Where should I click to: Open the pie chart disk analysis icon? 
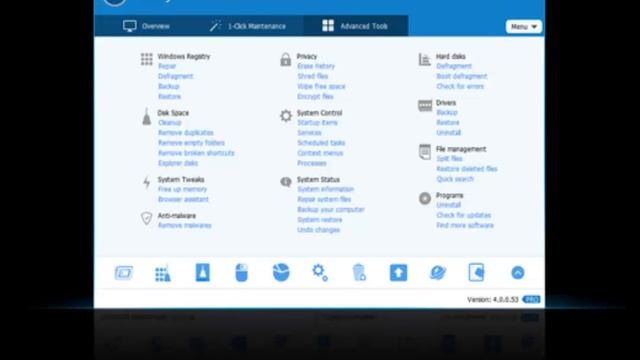pyautogui.click(x=281, y=273)
